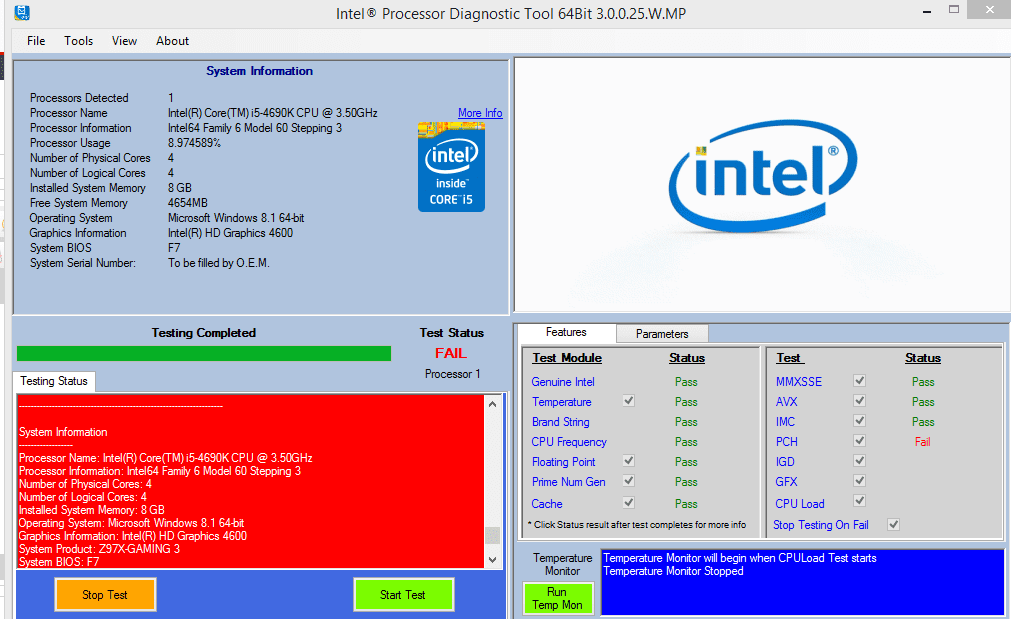Click the large Intel logo image

coord(763,175)
